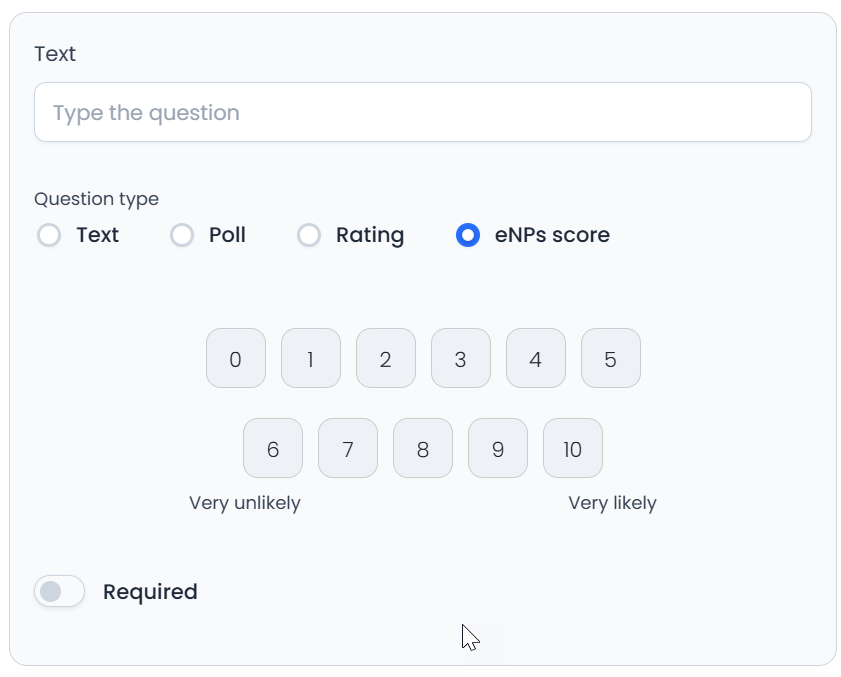
Task: Select the eNPs score radio option
Action: pyautogui.click(x=468, y=235)
